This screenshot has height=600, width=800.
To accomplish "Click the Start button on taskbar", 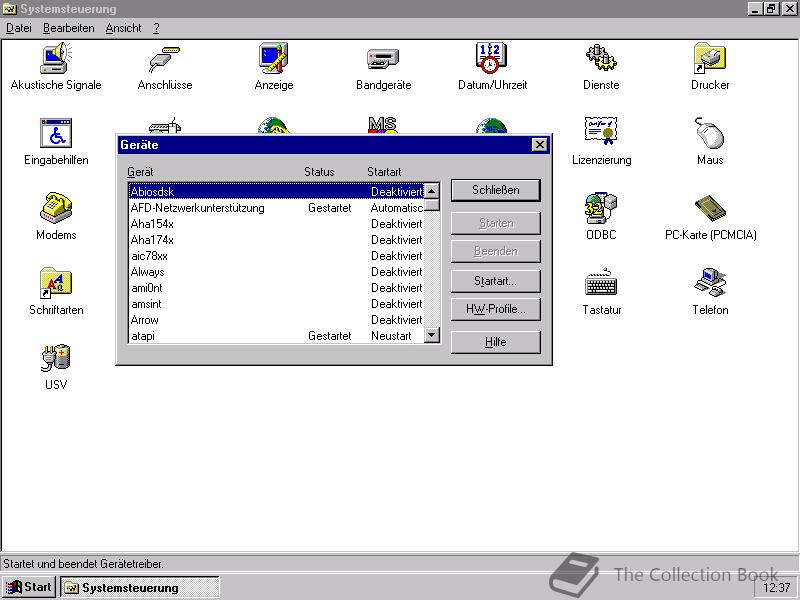I will [30, 587].
